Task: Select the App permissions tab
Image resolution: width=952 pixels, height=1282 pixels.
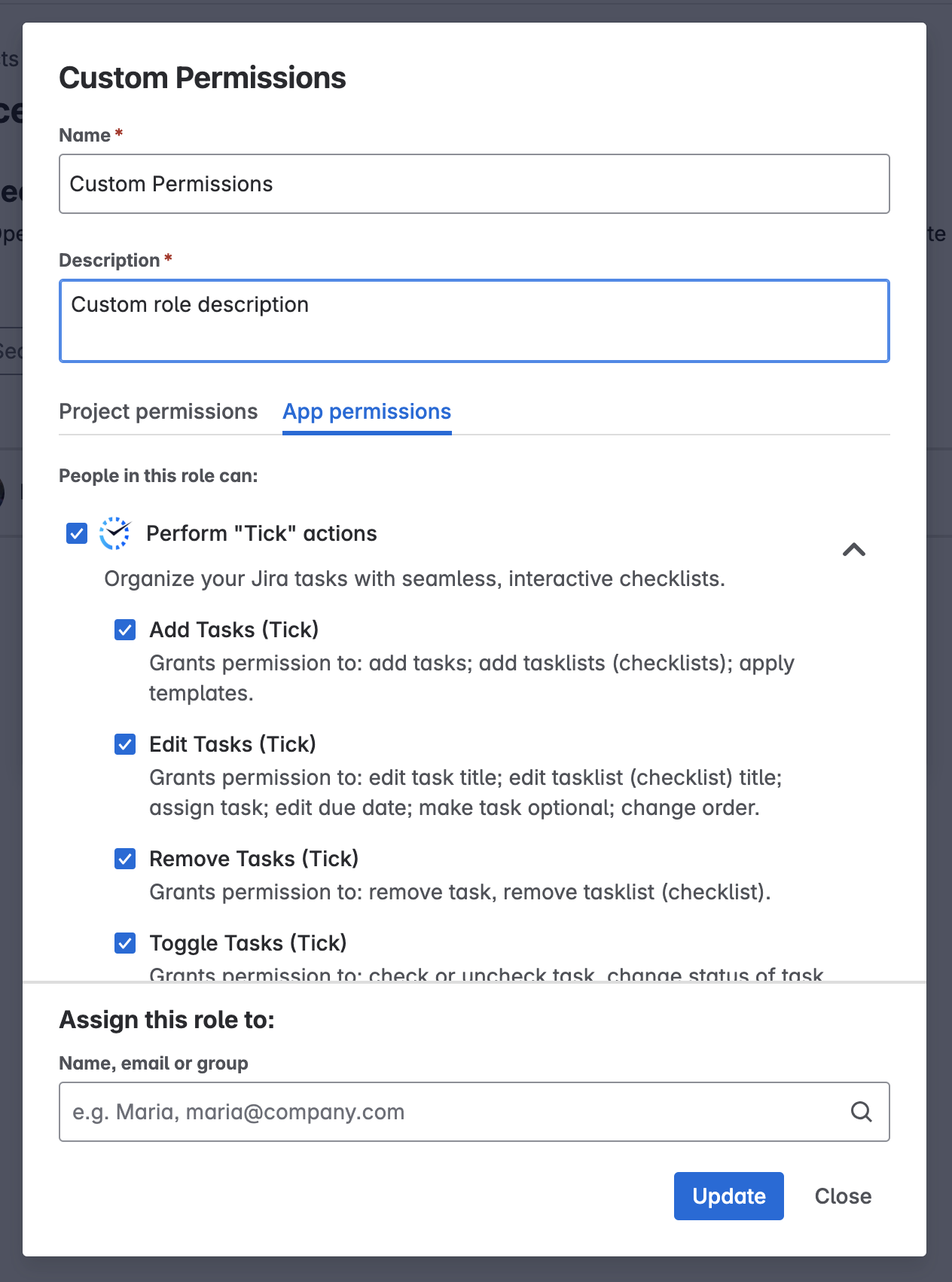Action: point(367,411)
